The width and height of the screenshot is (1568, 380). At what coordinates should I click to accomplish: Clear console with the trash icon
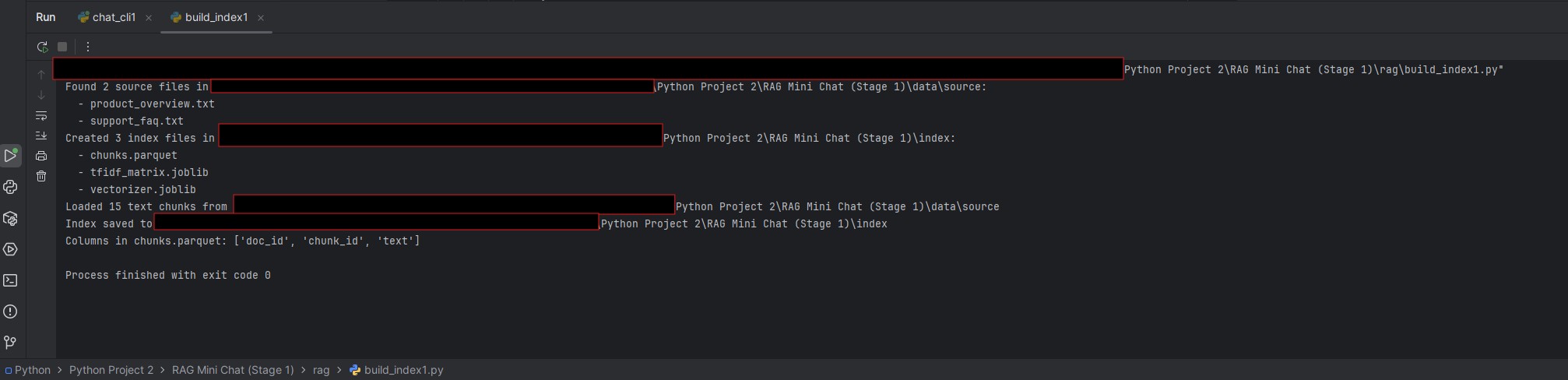41,176
